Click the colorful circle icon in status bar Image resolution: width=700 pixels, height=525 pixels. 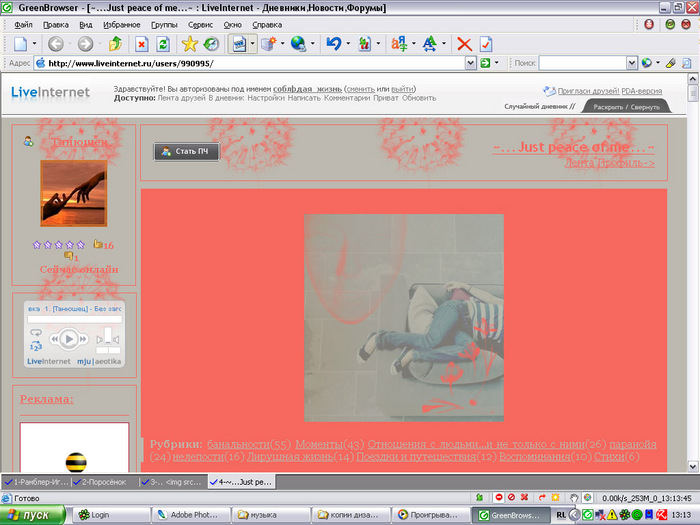click(x=588, y=497)
